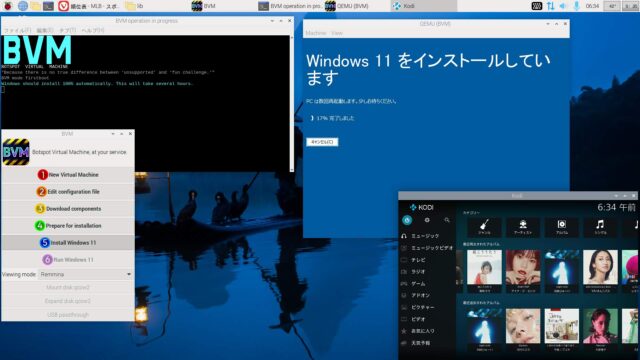Click Kodi power button icon
Screen dimensions: 640x360
point(407,220)
